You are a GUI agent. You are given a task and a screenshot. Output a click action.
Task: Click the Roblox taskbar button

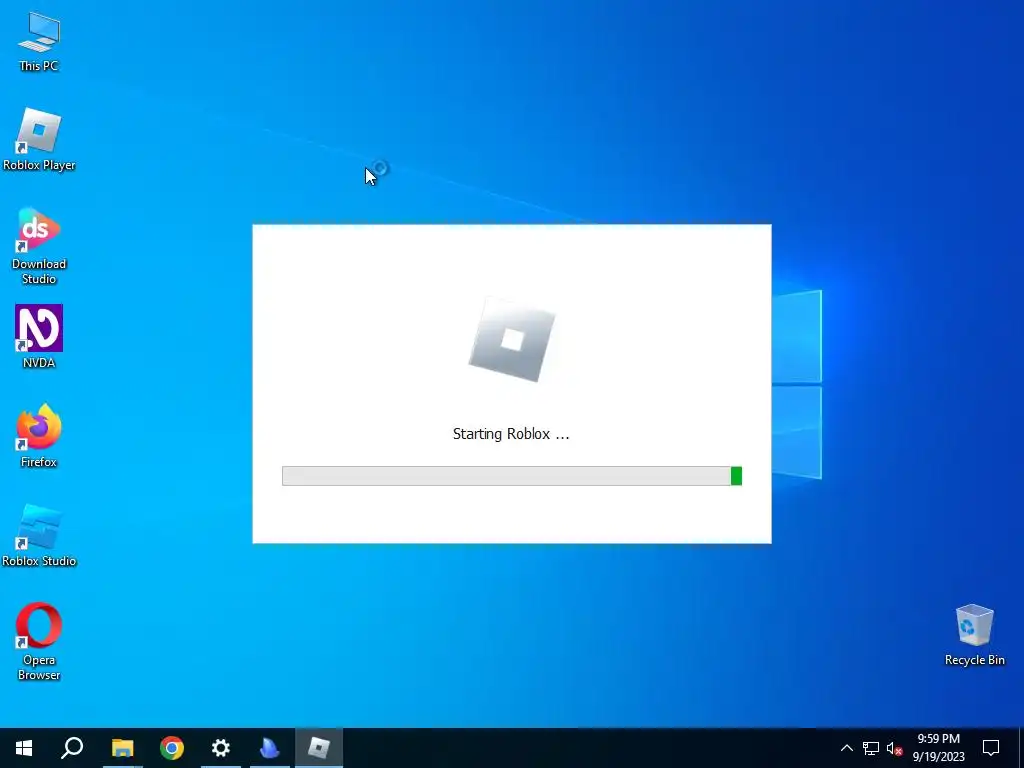point(319,748)
